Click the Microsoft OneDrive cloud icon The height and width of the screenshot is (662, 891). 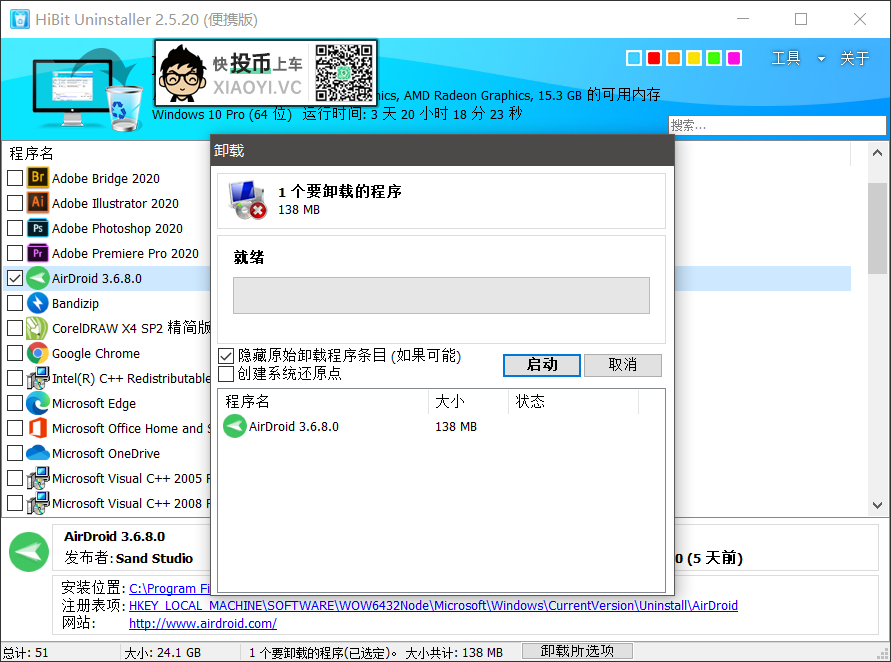(x=38, y=453)
